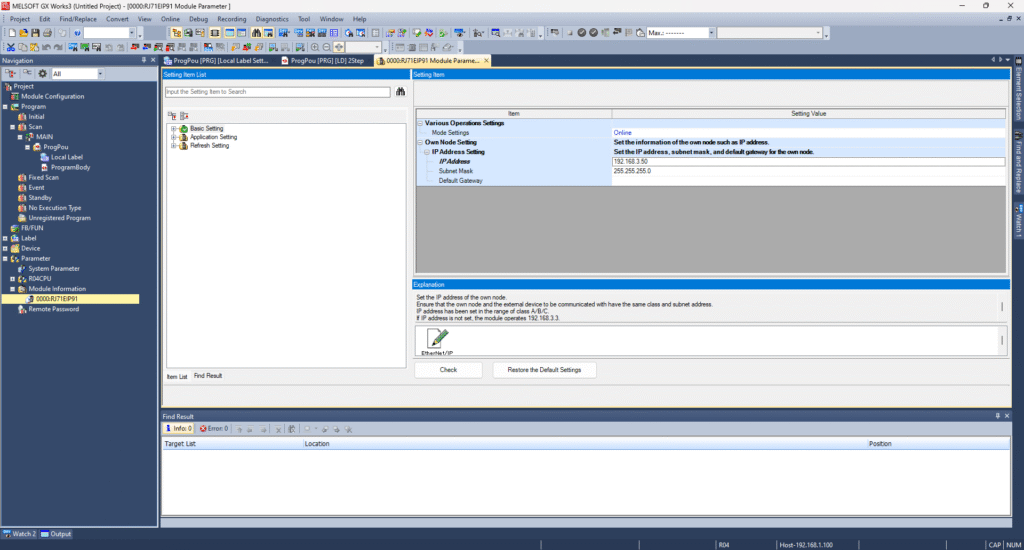Expand the Device tree node
Viewport: 1024px width, 550px height.
[6, 248]
